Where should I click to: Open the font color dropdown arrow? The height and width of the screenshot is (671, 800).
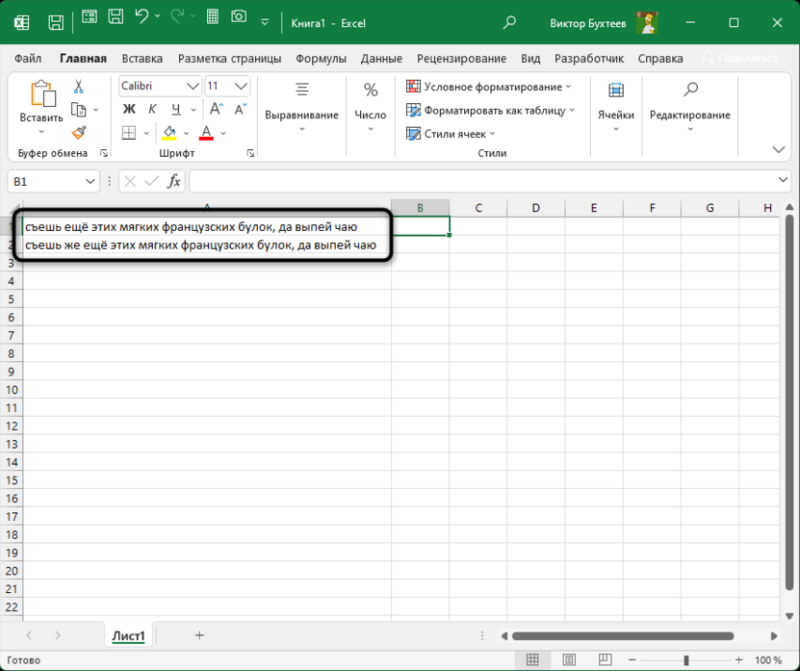(223, 134)
